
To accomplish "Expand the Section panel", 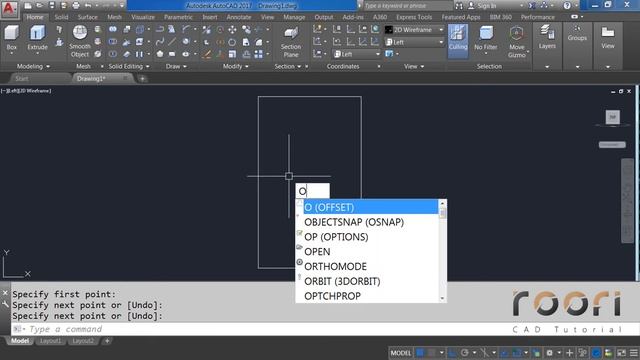I will [287, 66].
